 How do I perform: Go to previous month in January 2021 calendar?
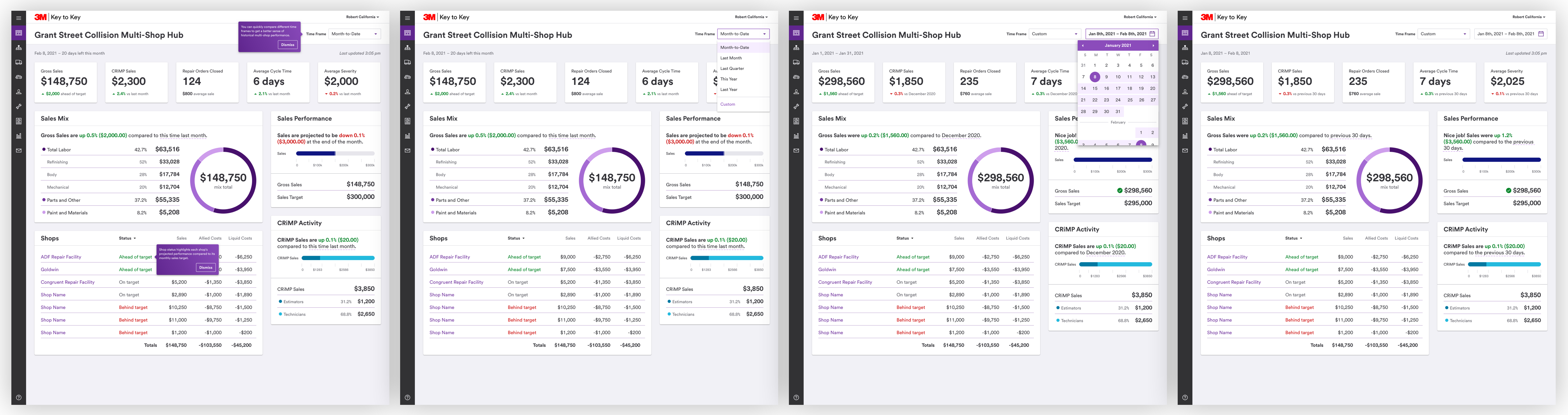point(1082,46)
